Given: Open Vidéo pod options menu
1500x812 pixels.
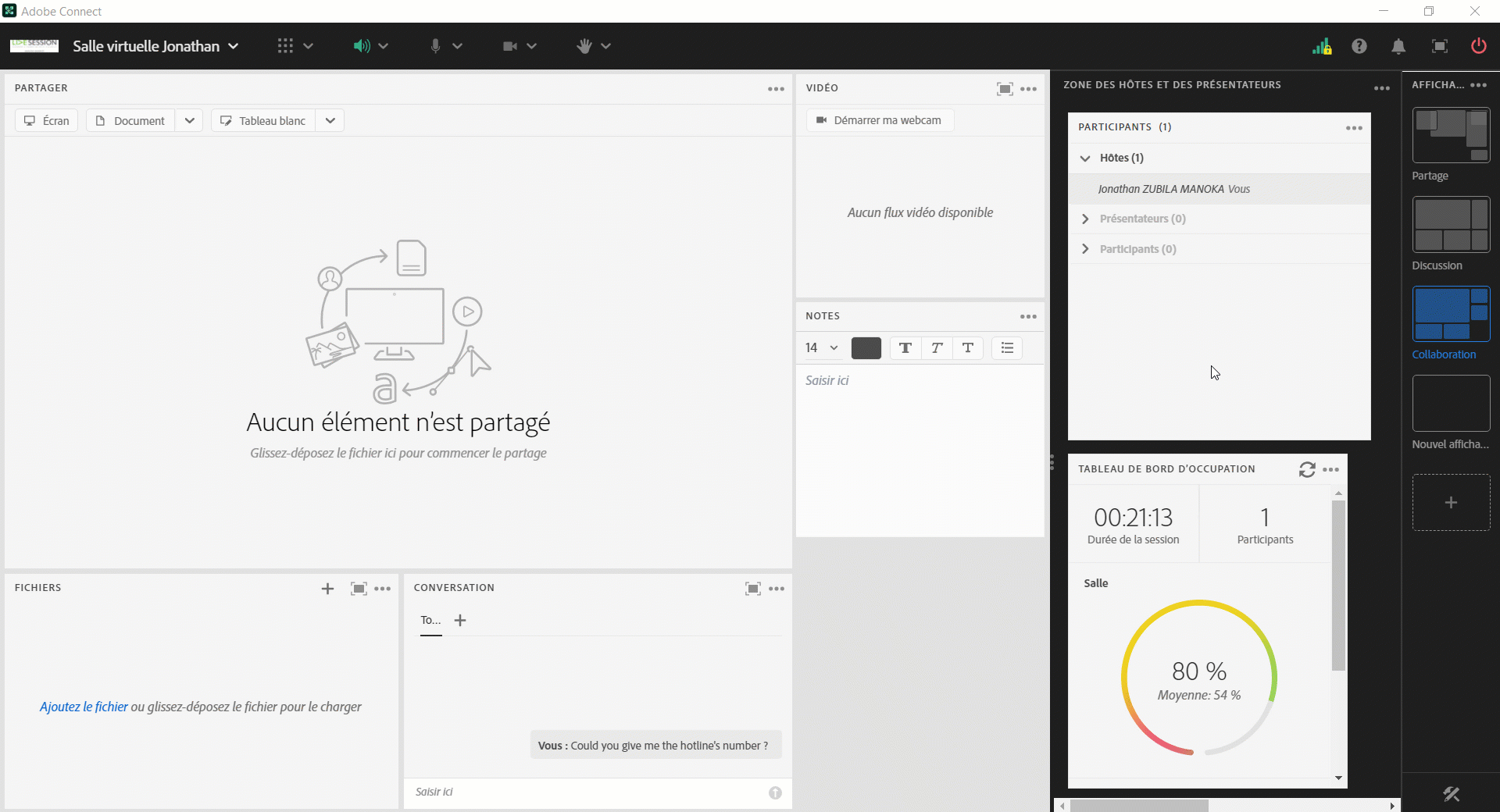Looking at the screenshot, I should click(x=1029, y=89).
